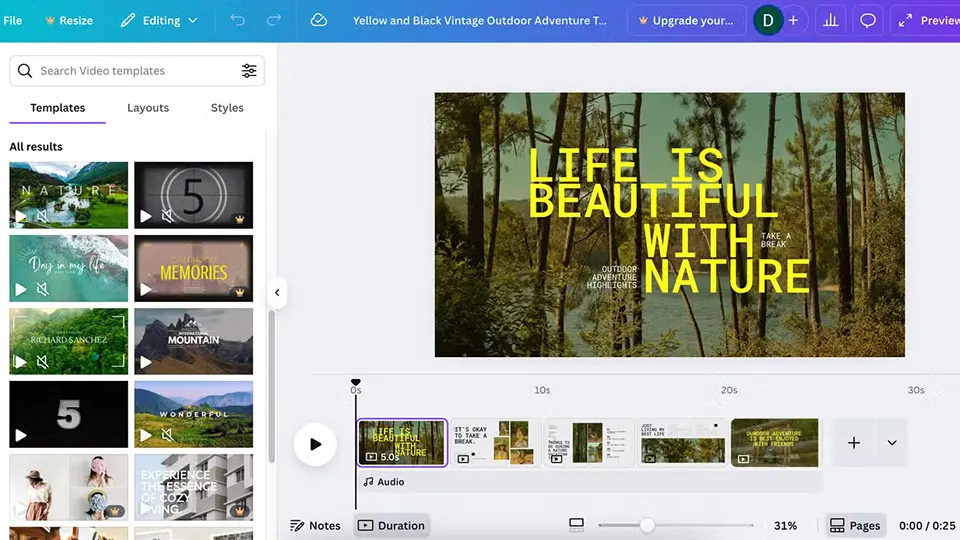The height and width of the screenshot is (540, 960).
Task: Click the plus icon beside profile avatar
Action: coord(793,20)
